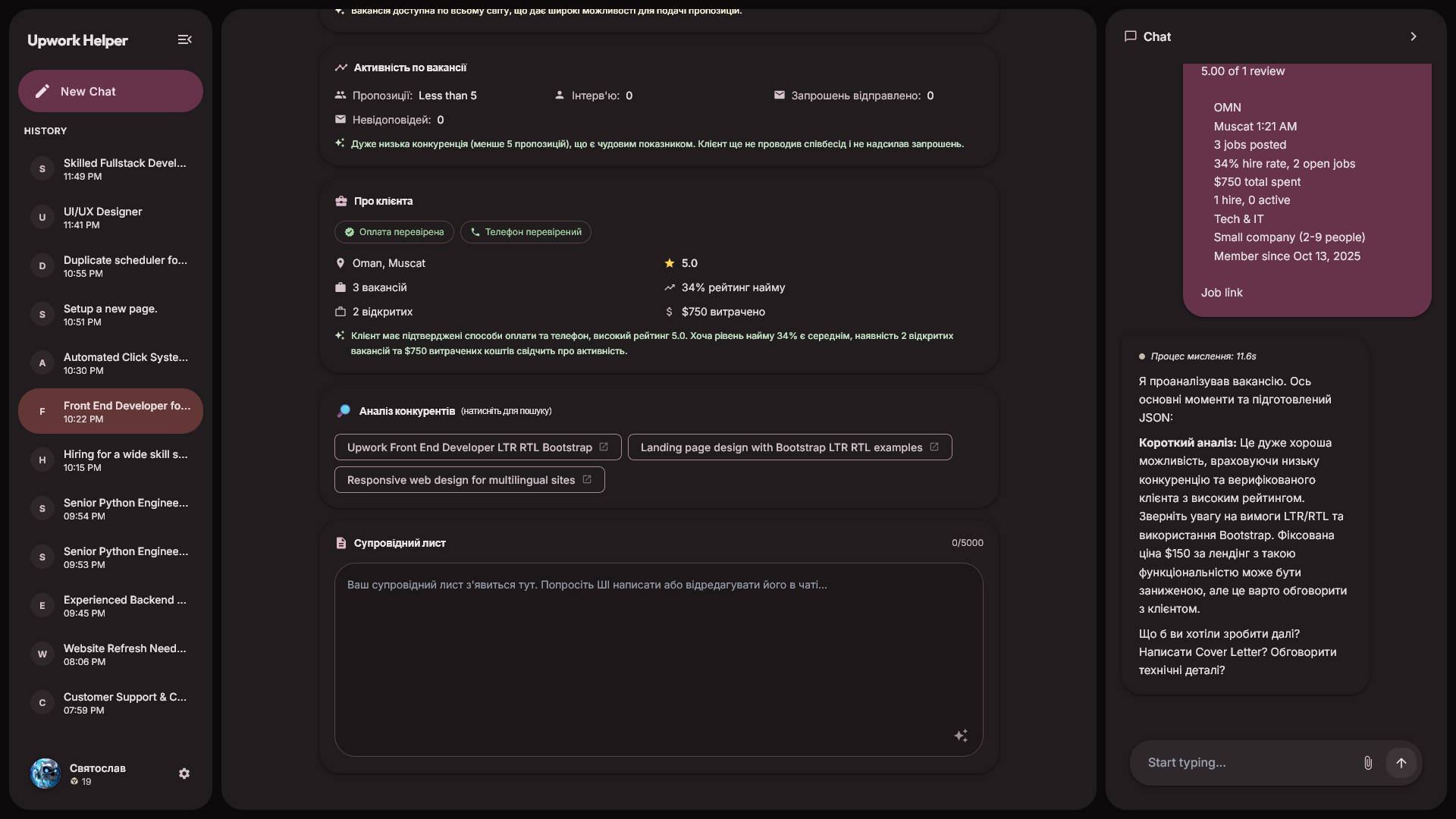Click the 2 відкритих bag icon

tap(340, 312)
